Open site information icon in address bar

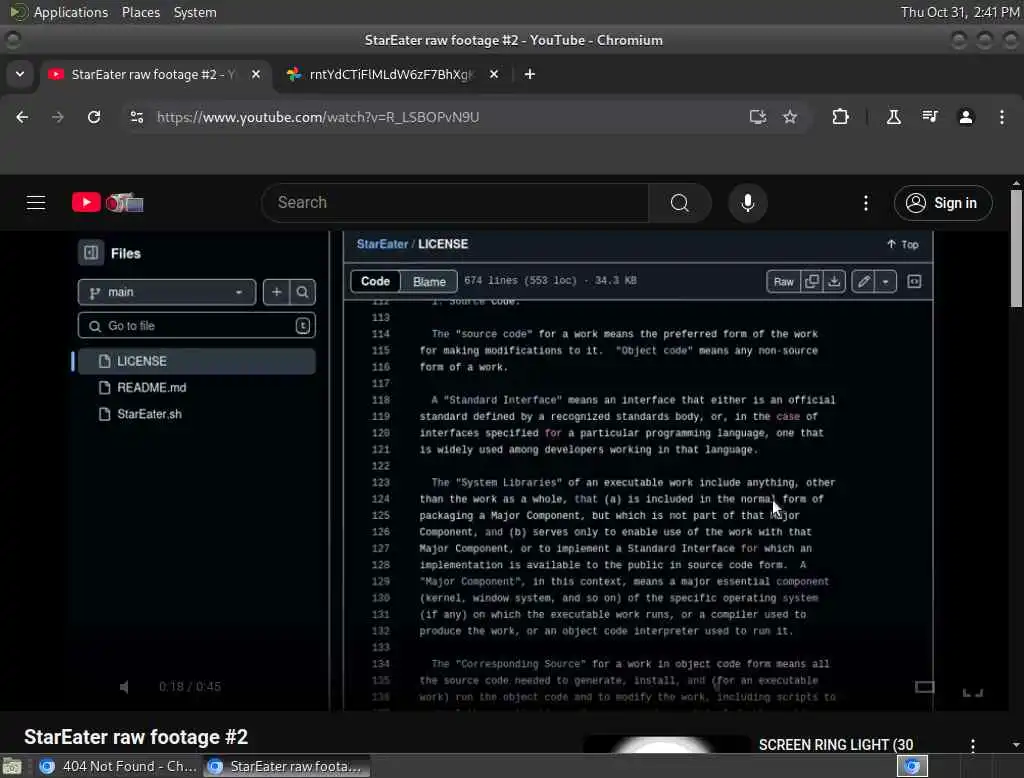click(x=136, y=117)
